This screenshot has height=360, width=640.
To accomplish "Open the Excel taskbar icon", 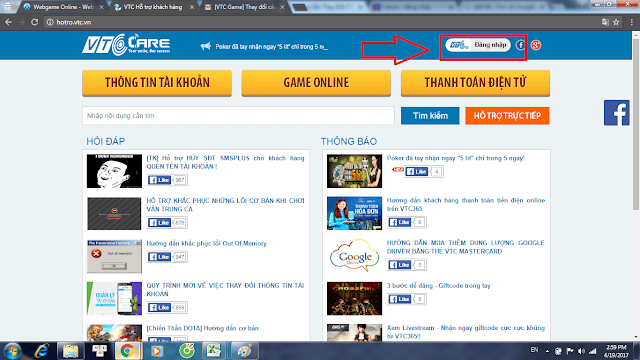I will pyautogui.click(x=213, y=351).
